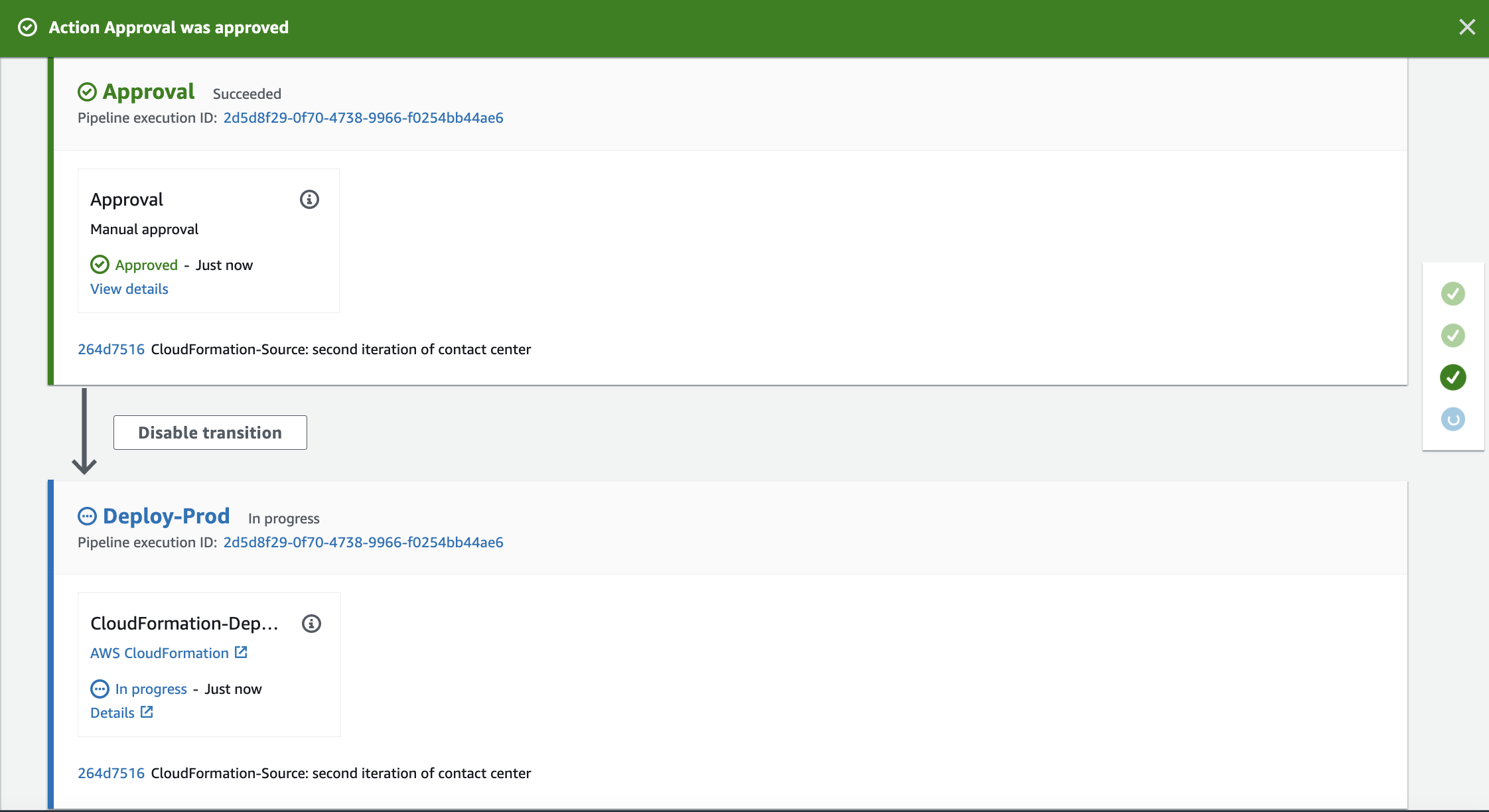Click the green Approved status icon
The height and width of the screenshot is (812, 1489).
click(100, 265)
